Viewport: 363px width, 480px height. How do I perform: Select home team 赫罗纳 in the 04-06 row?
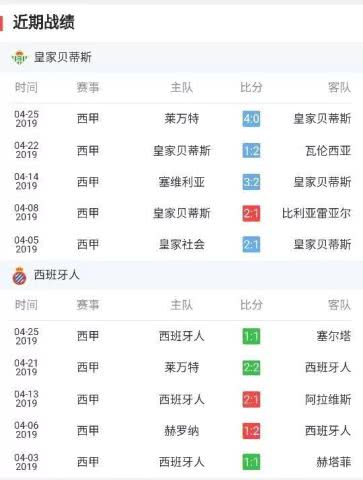(182, 431)
